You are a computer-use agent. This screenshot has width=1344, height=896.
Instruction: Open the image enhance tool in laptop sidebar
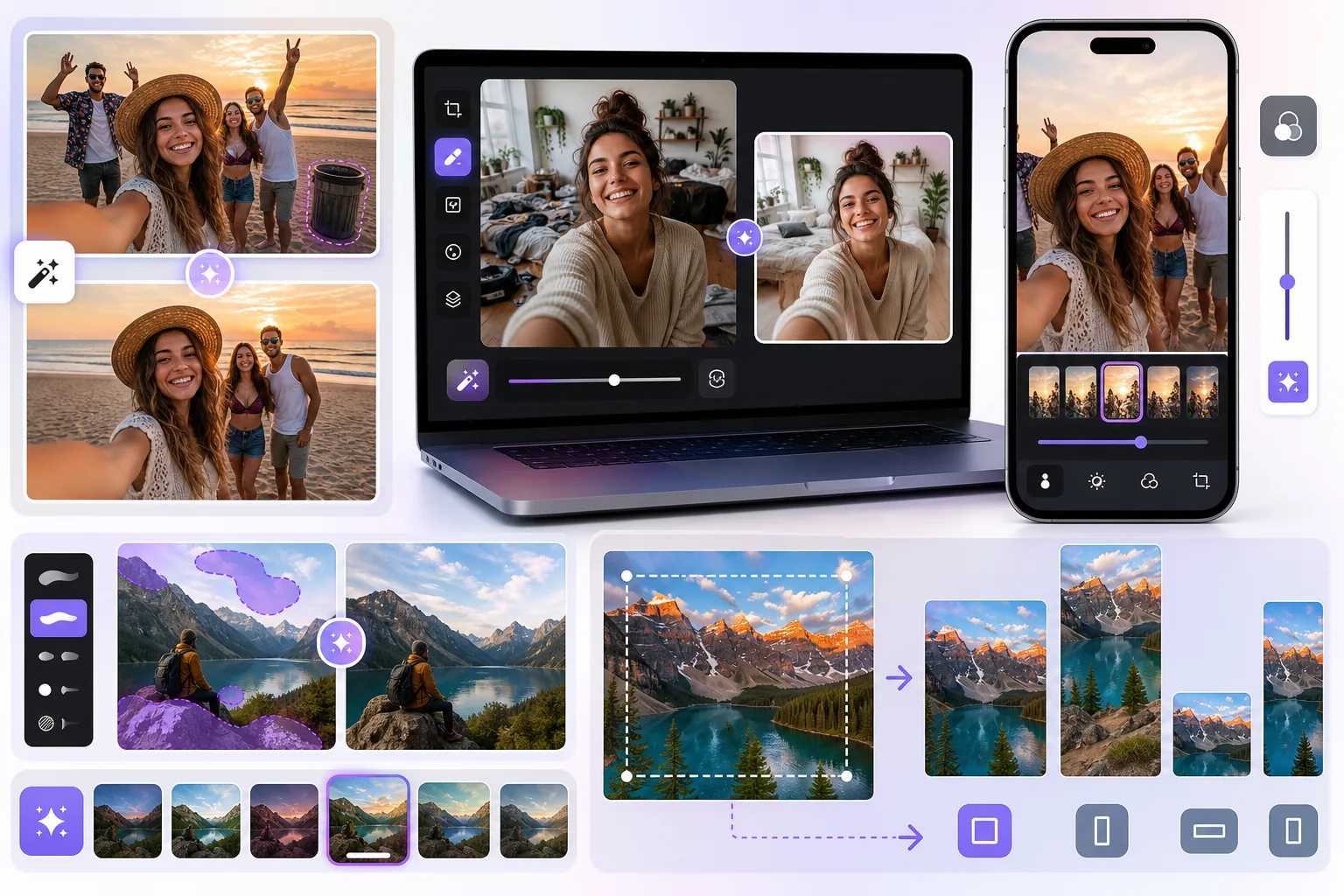tap(452, 205)
